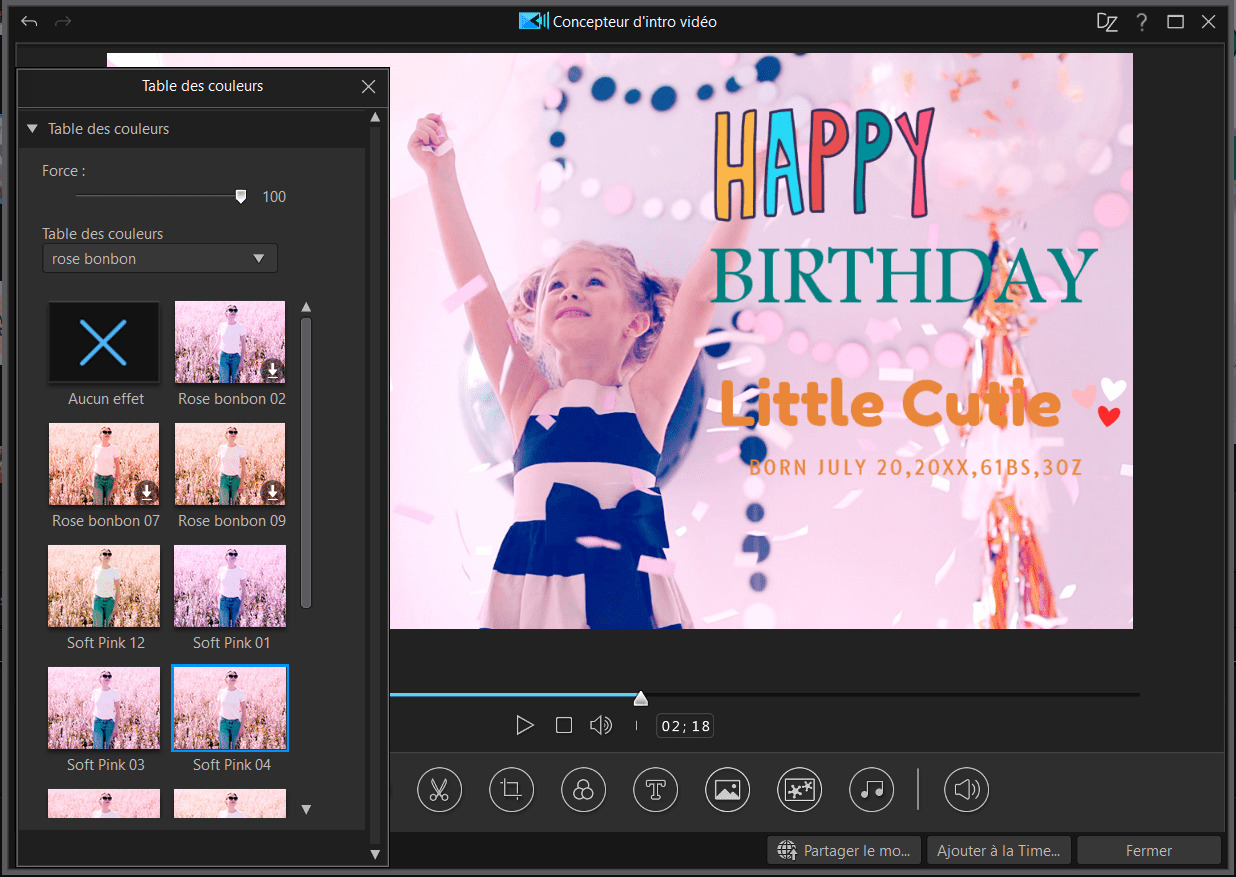The height and width of the screenshot is (877, 1236).
Task: Select the Aucun effet preset
Action: click(104, 343)
